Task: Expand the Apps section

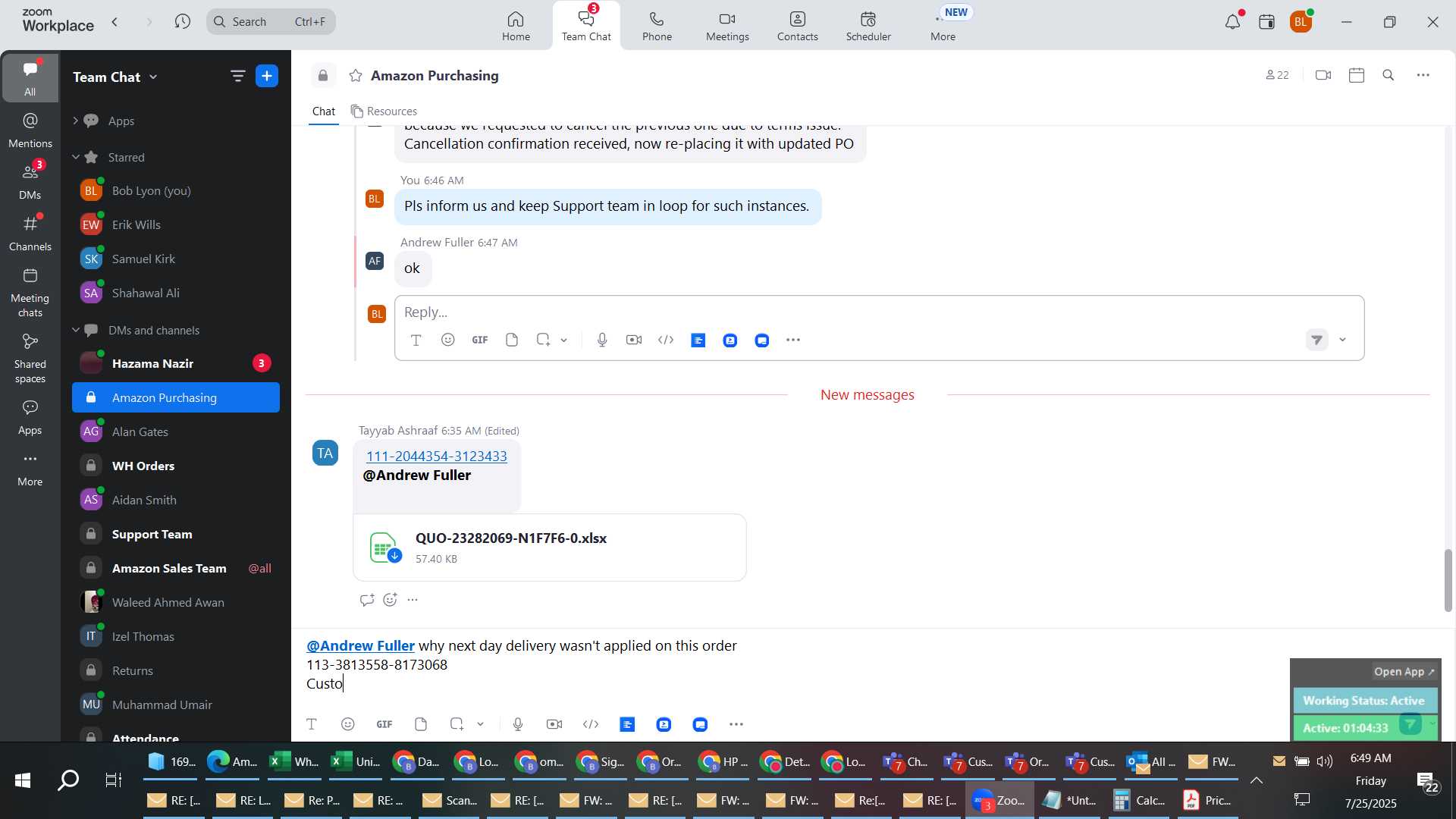Action: 75,121
